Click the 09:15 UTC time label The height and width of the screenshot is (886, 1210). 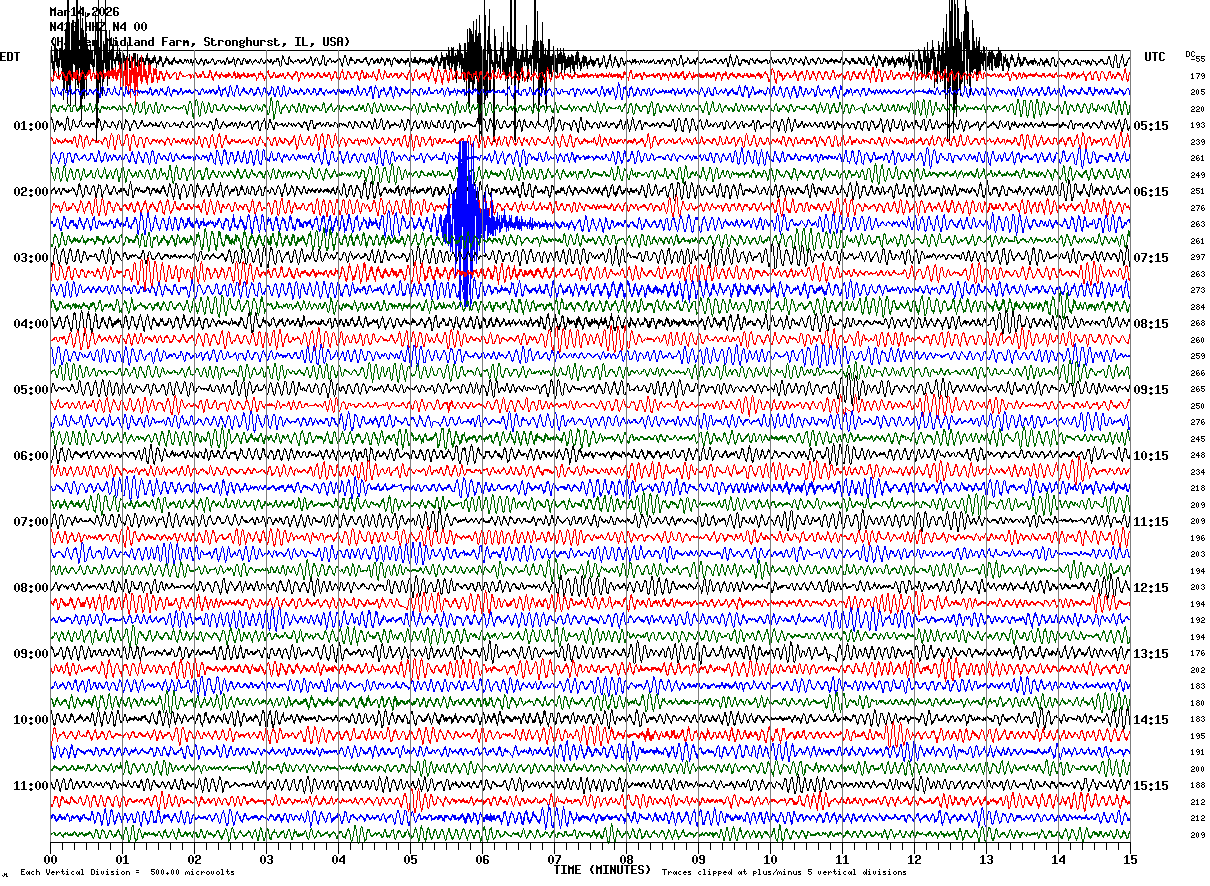pos(1151,390)
